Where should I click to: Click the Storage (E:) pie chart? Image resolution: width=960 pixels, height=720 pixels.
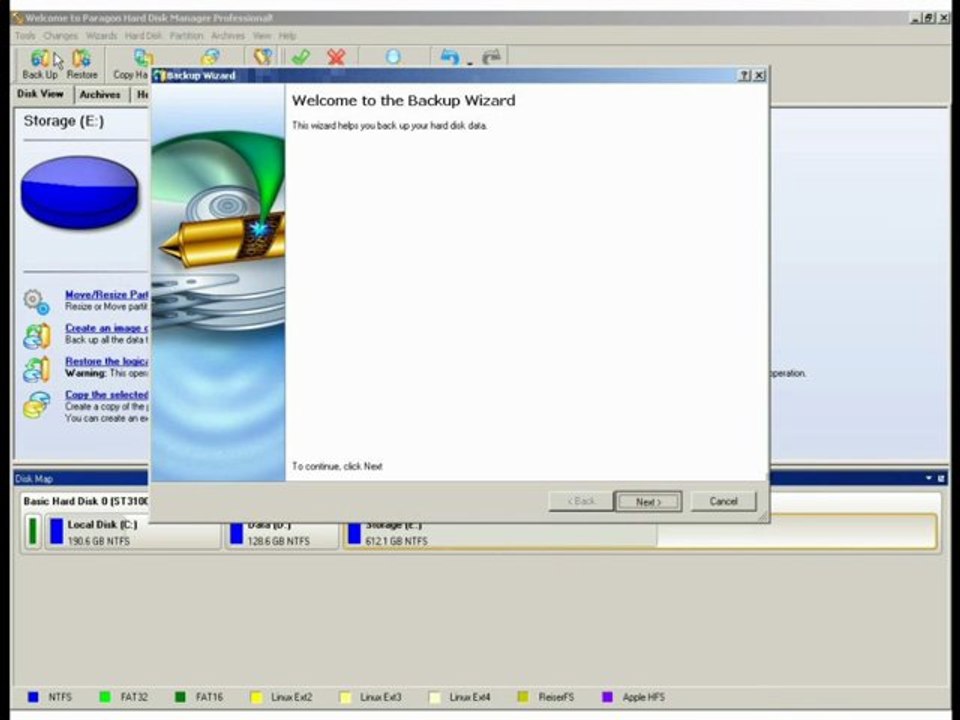(x=80, y=193)
